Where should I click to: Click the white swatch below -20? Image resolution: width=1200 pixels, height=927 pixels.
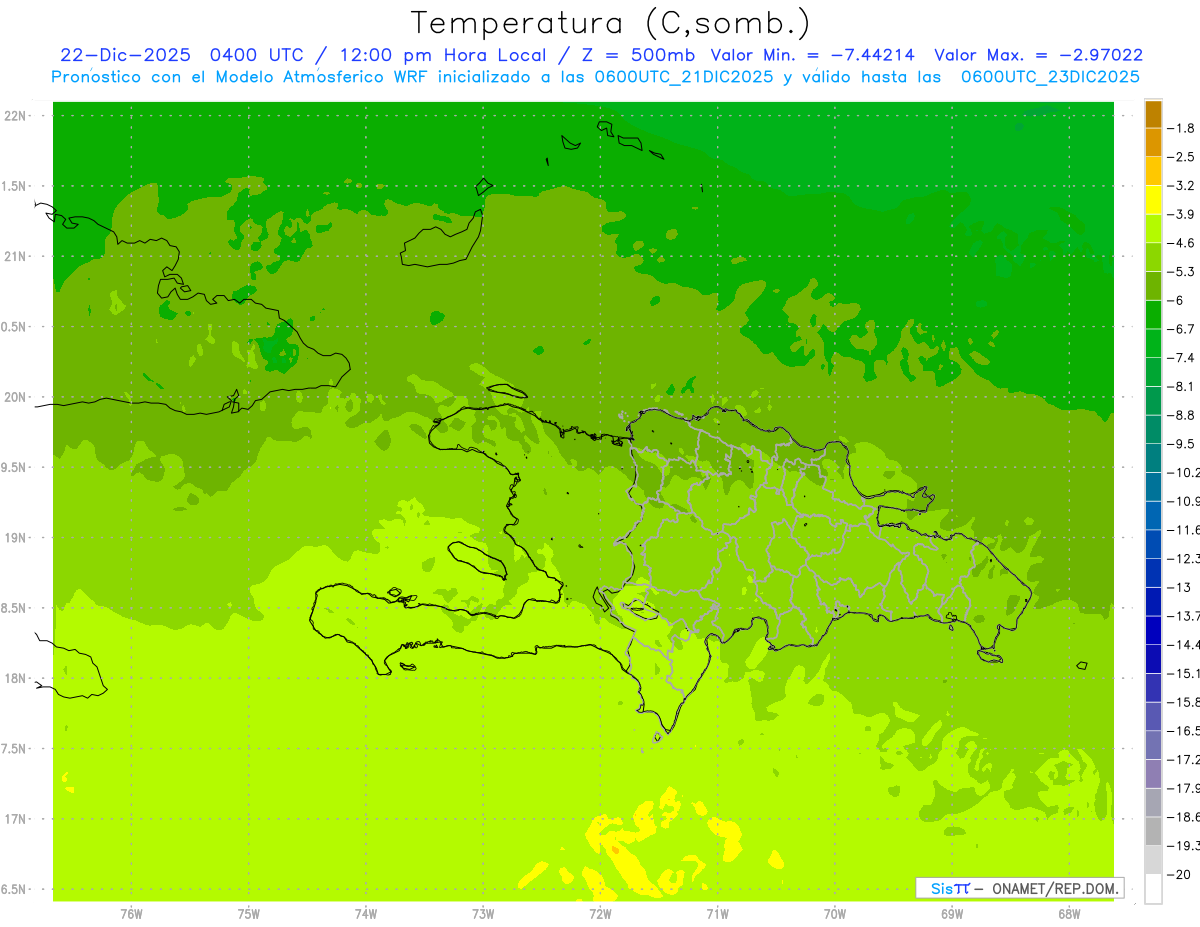(x=1153, y=889)
